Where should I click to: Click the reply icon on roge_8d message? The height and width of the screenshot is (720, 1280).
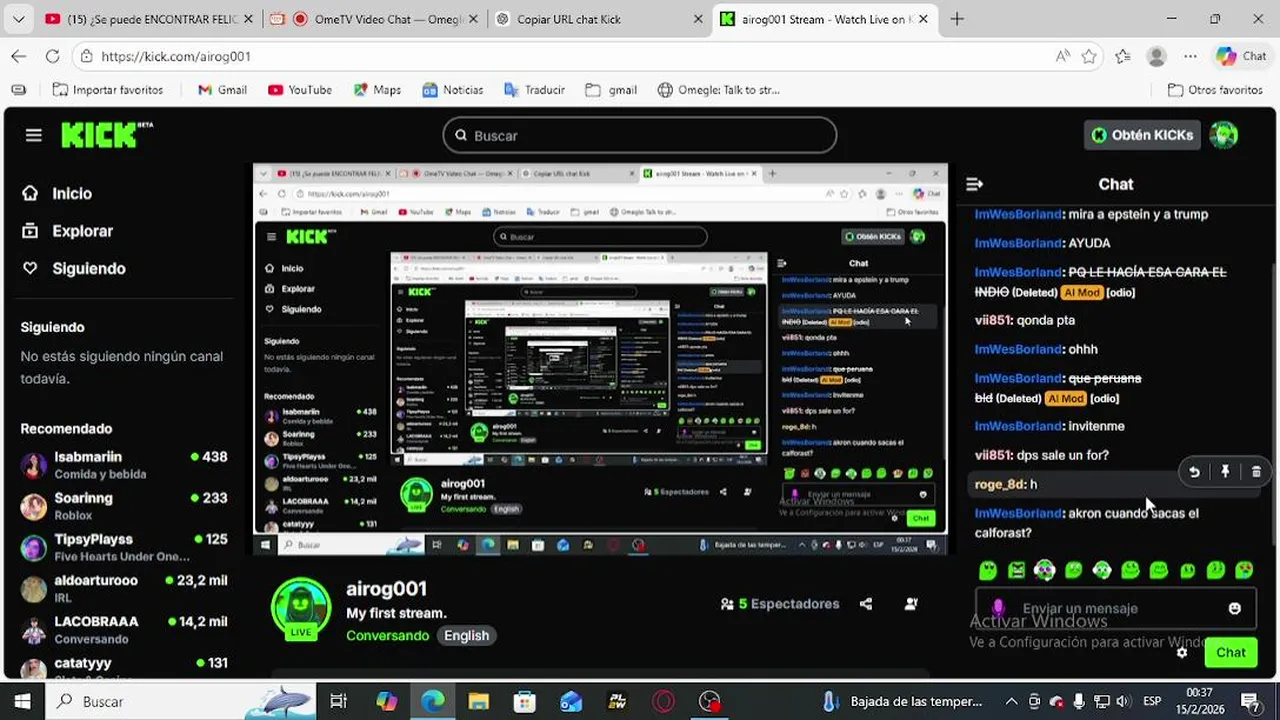click(1194, 472)
